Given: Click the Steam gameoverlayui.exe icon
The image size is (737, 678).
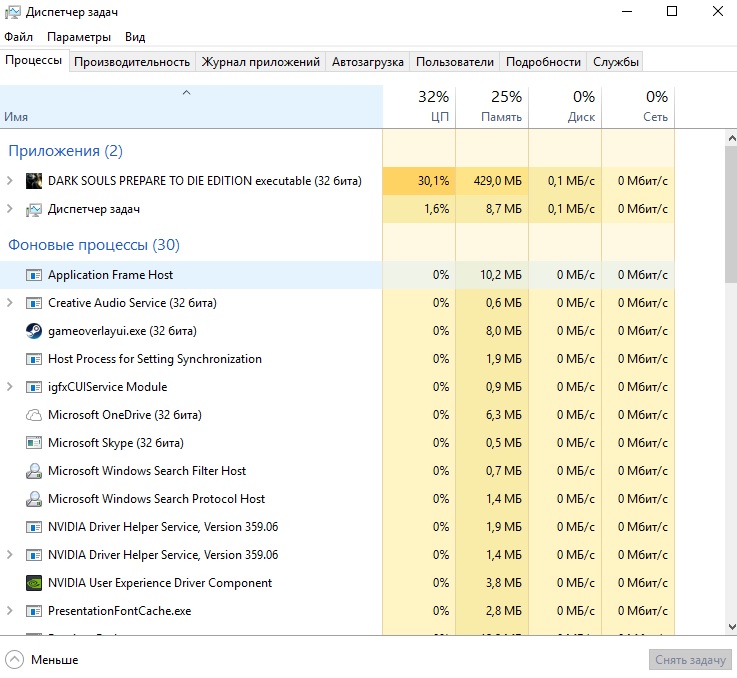Looking at the screenshot, I should tap(33, 331).
